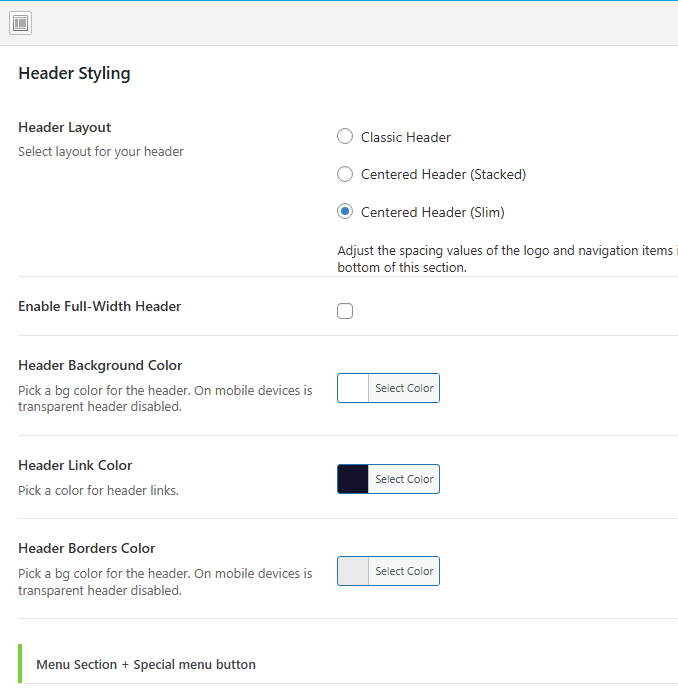Click the Enable Full-Width Header label
Screen dimensions: 678x693
(99, 306)
